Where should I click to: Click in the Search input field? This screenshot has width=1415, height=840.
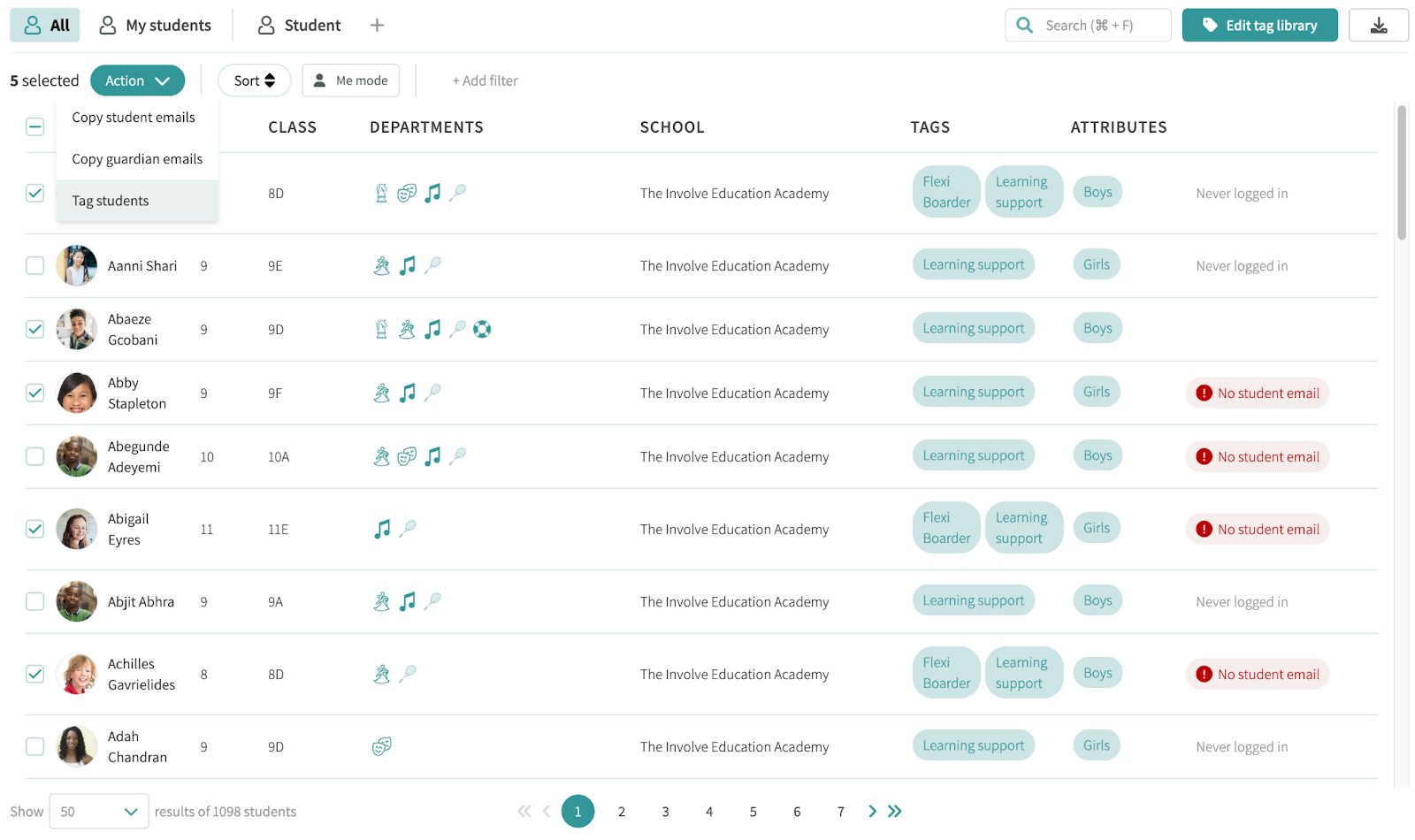point(1097,26)
